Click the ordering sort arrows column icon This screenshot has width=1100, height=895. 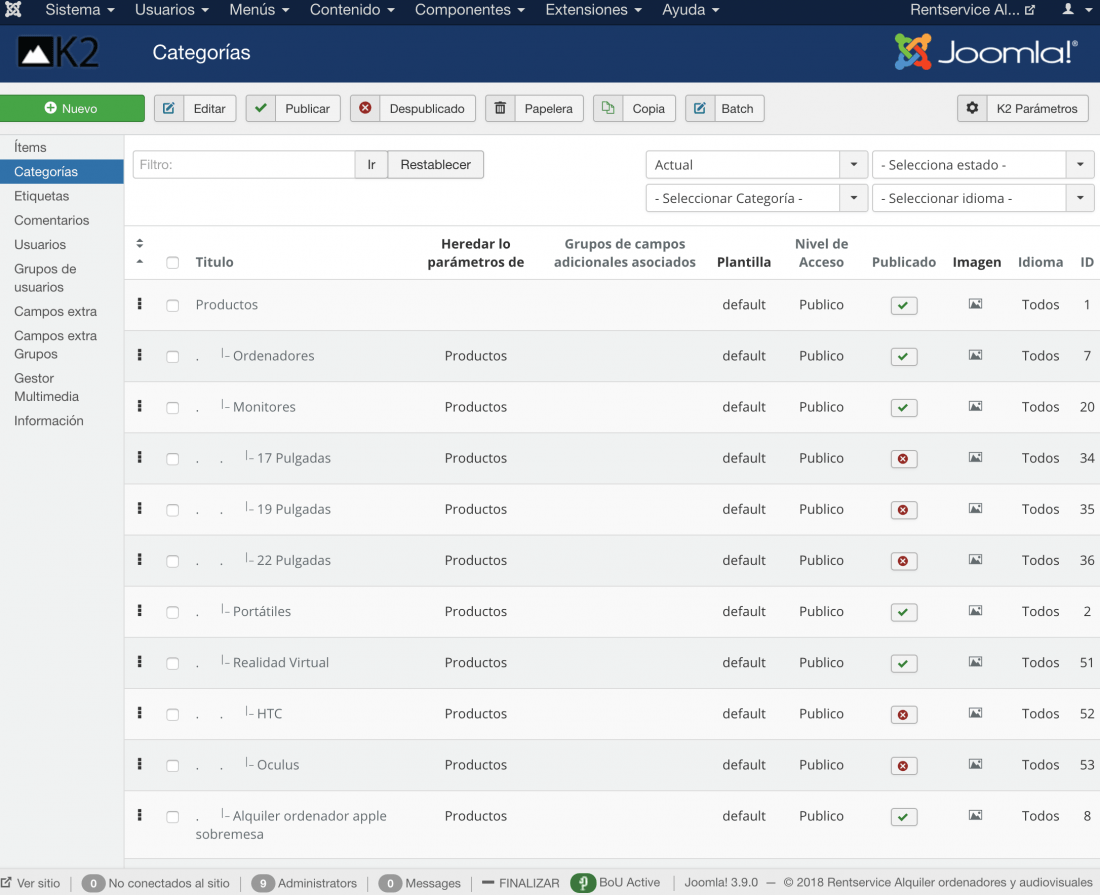pos(140,243)
